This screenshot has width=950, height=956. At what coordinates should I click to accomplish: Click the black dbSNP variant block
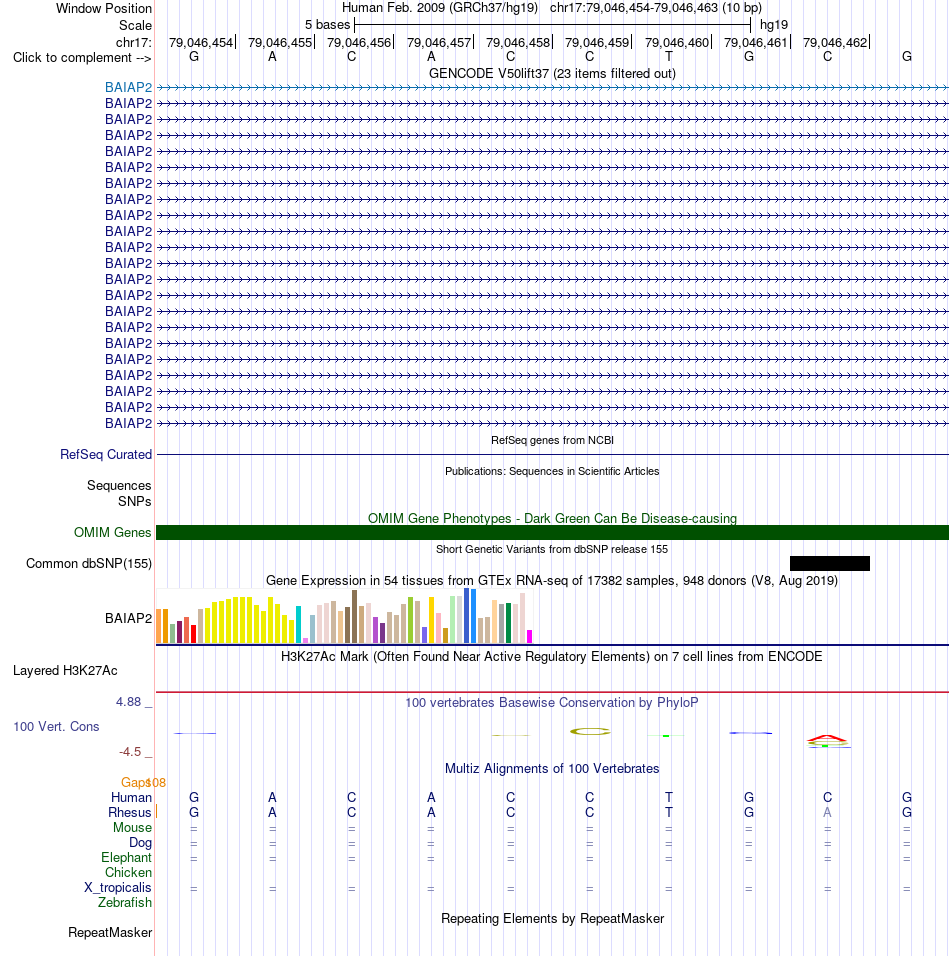click(830, 563)
